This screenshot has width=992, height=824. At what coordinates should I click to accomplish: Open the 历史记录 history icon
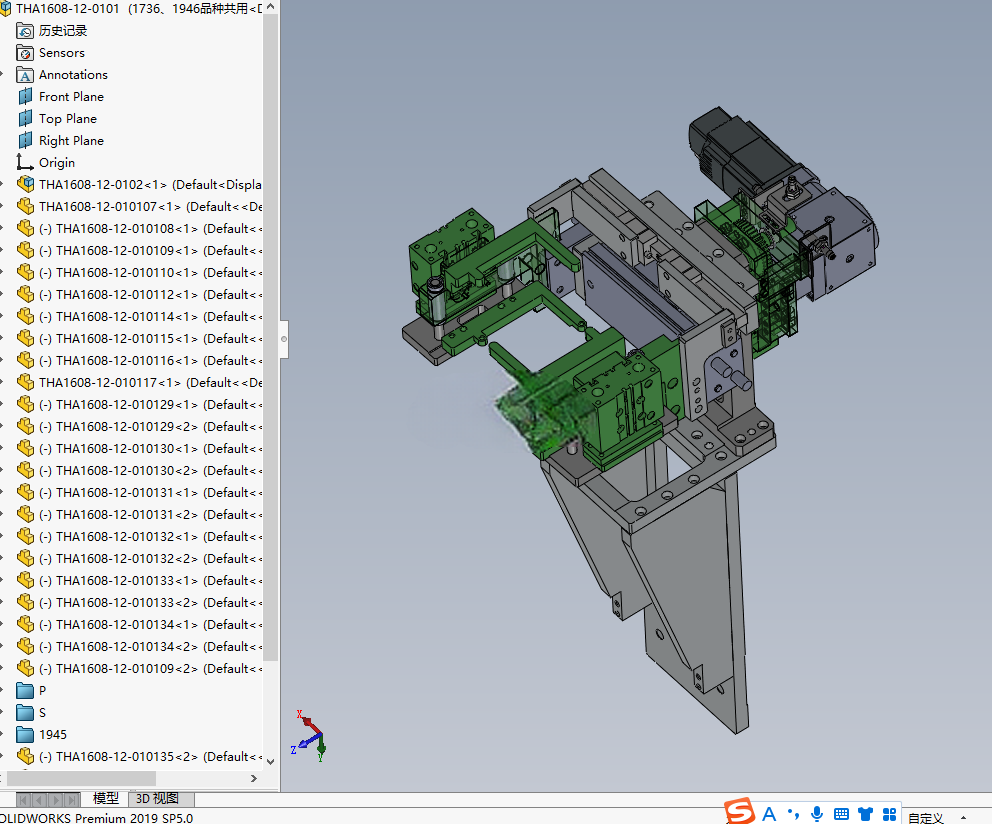[x=25, y=31]
